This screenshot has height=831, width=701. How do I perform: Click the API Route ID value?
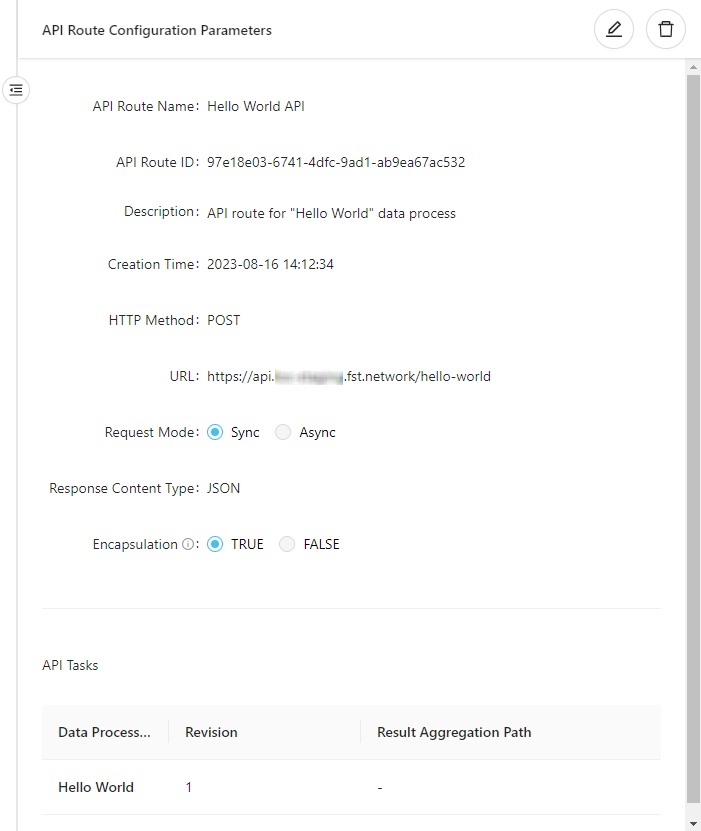[336, 162]
